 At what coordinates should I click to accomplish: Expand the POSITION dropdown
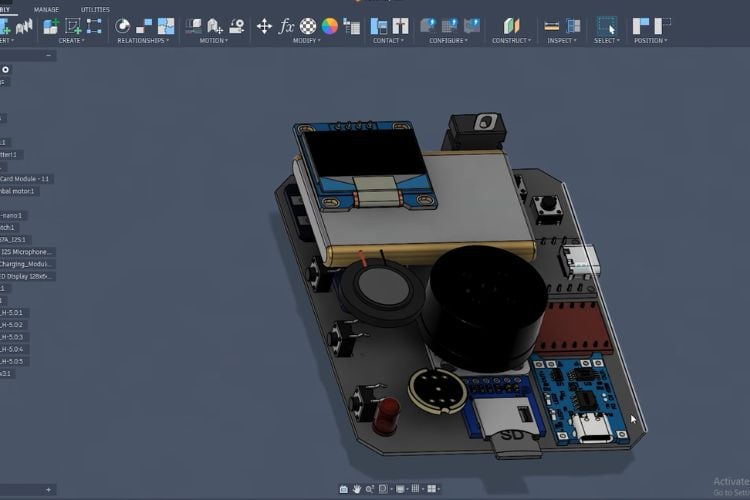651,41
